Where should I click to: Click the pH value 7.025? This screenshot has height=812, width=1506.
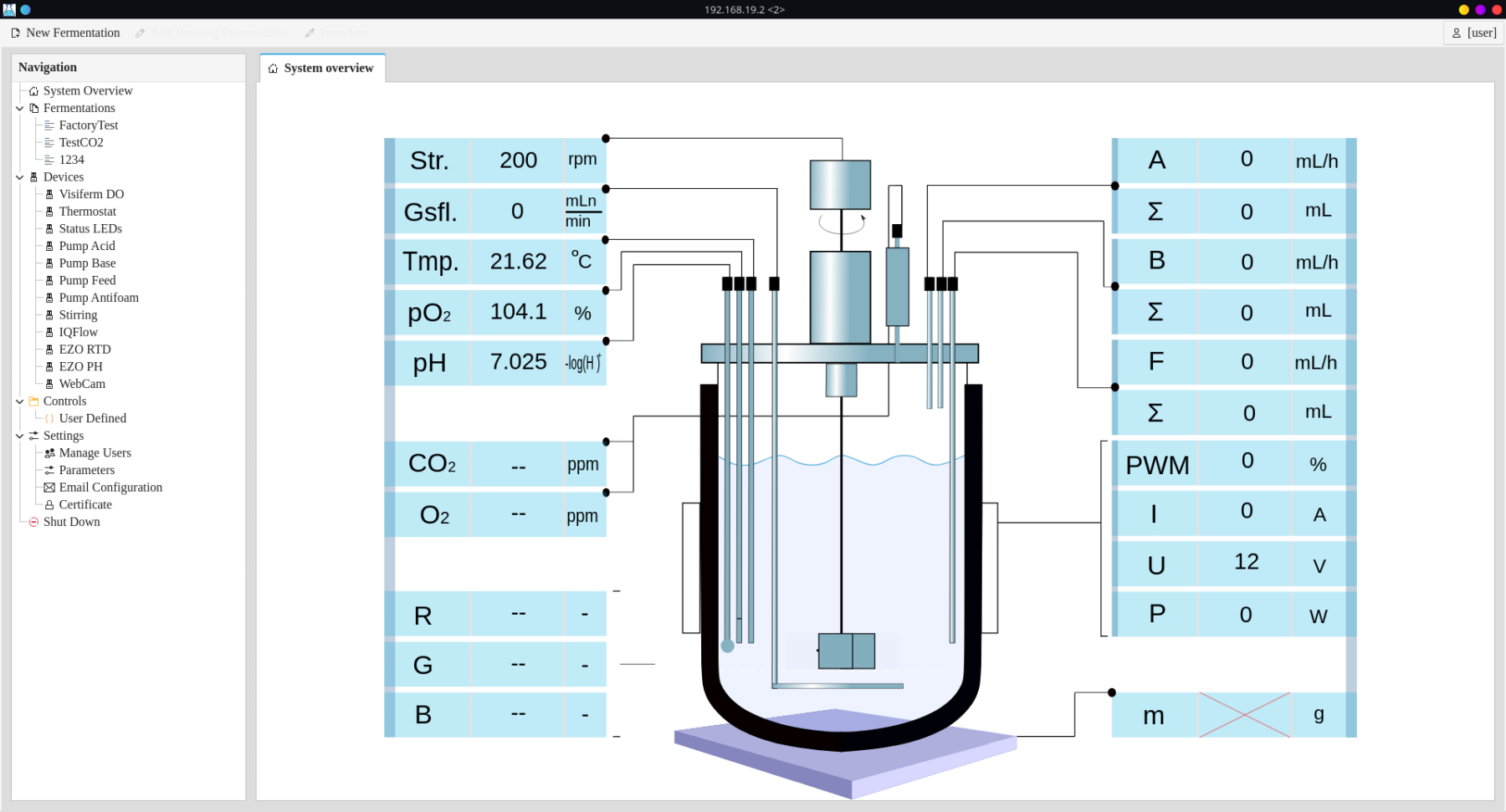click(x=518, y=362)
